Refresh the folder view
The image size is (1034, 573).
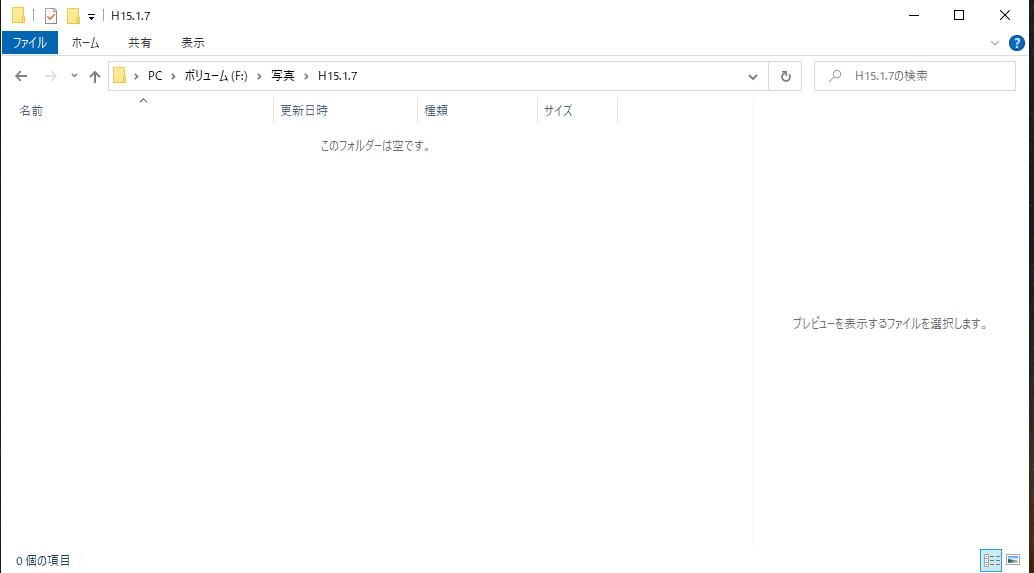(x=785, y=76)
